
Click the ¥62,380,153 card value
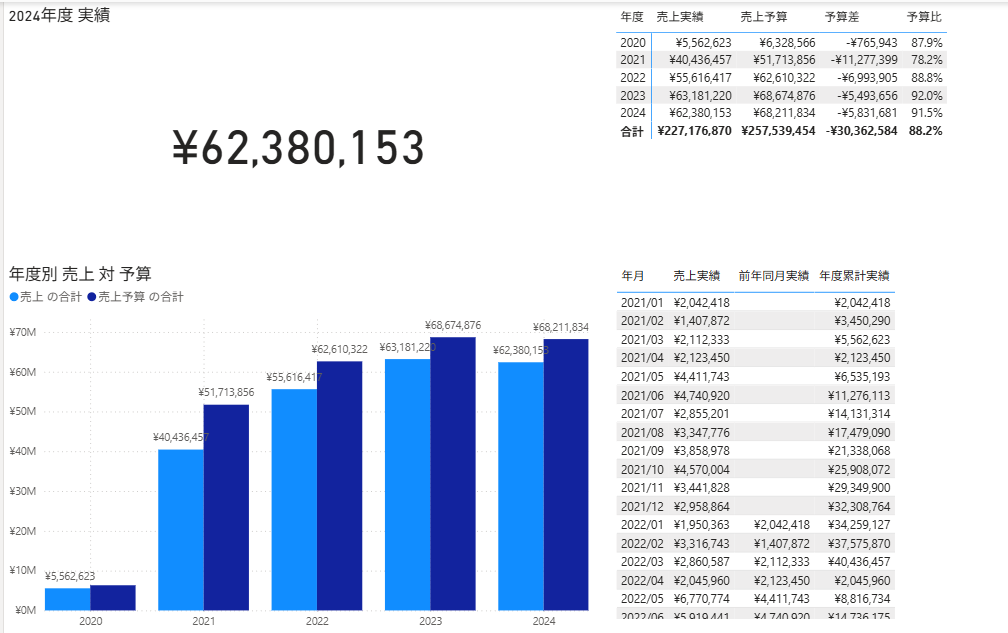299,149
